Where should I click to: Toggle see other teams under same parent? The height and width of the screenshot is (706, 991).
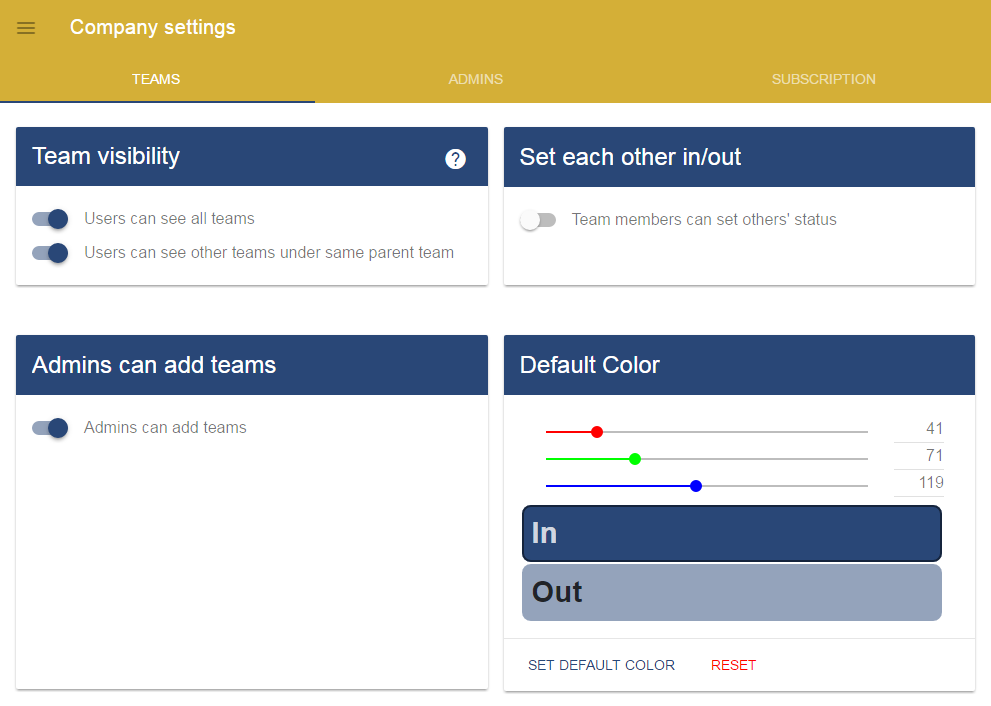coord(50,253)
